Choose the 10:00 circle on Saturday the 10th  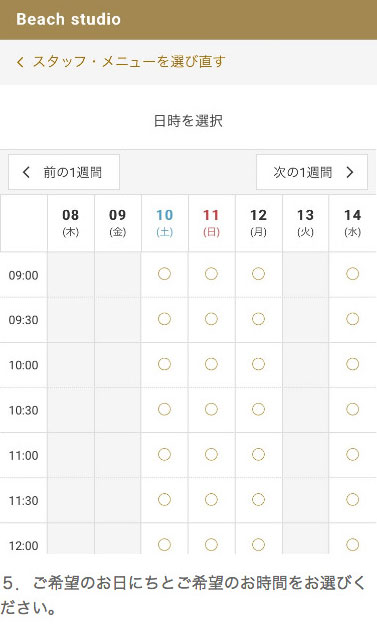164,364
